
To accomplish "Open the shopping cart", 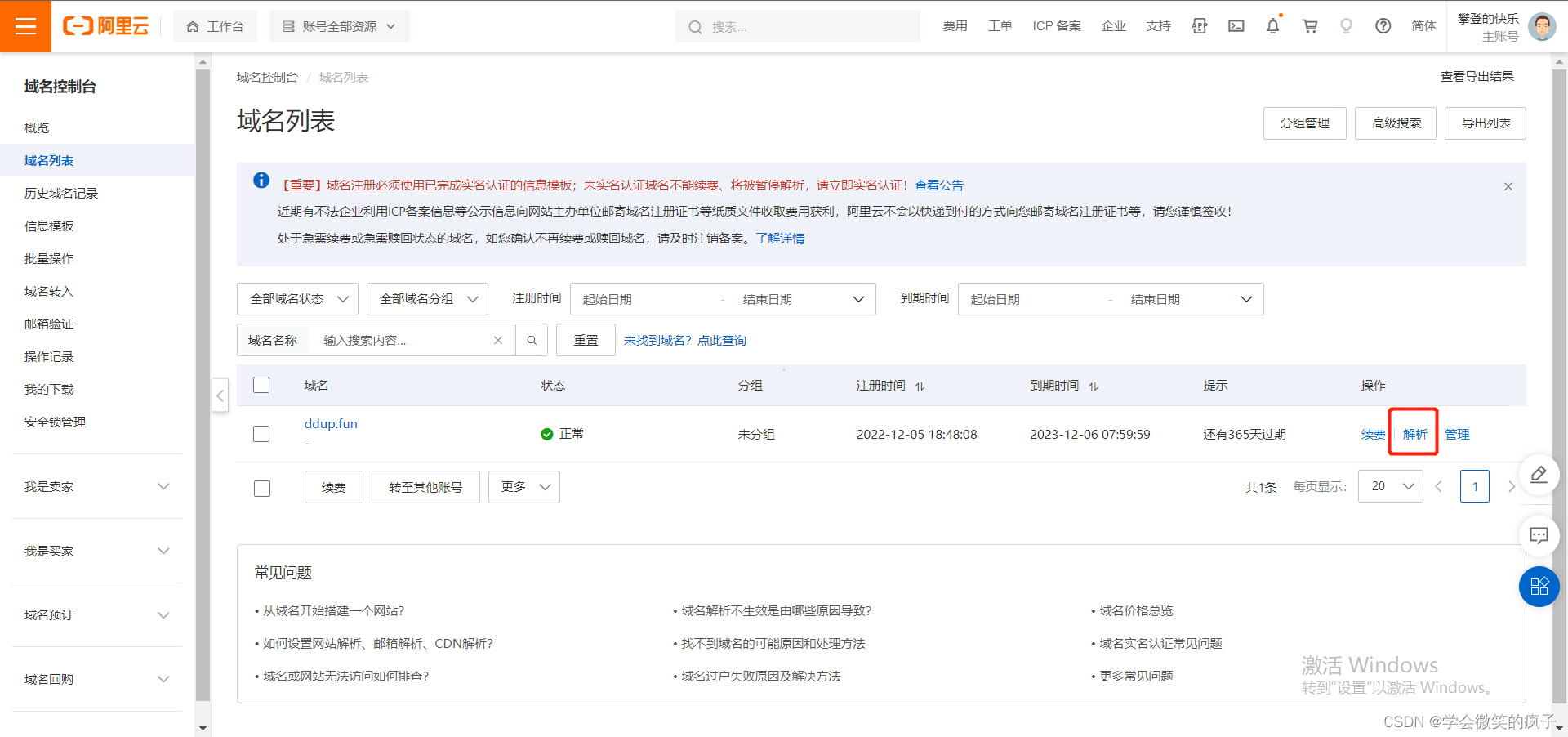I will tap(1310, 26).
